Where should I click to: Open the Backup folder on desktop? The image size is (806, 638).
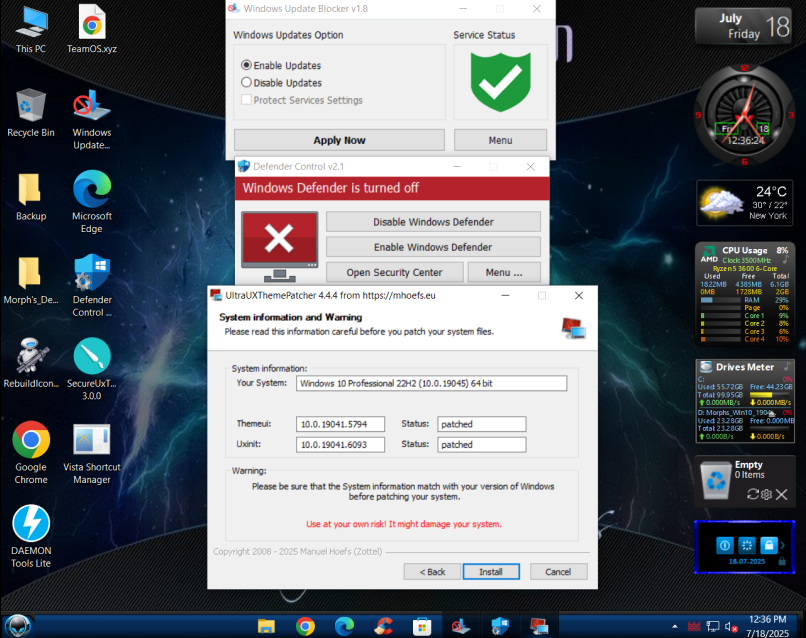[x=31, y=197]
